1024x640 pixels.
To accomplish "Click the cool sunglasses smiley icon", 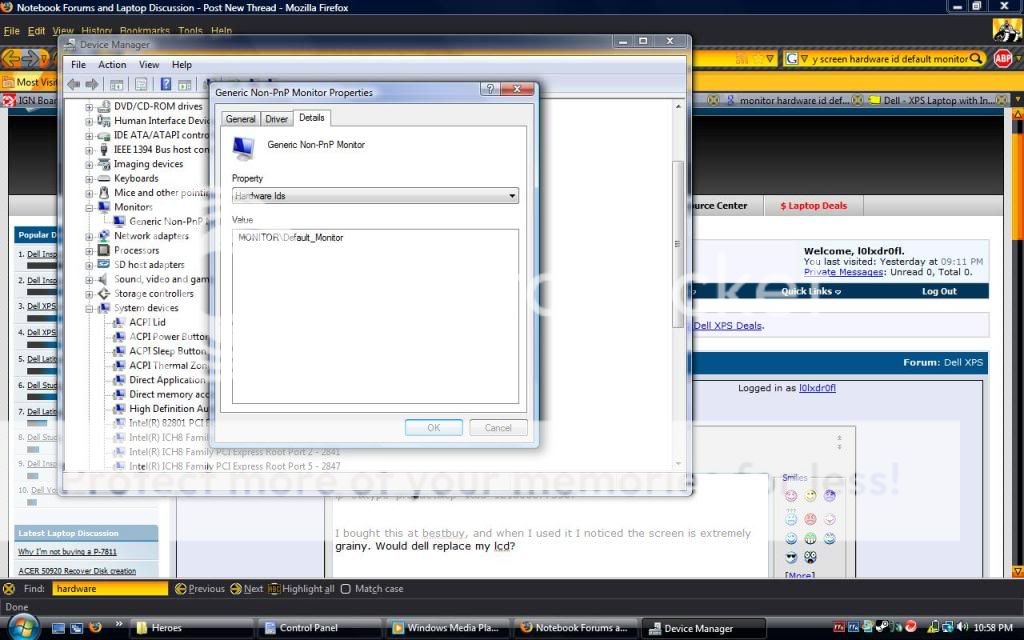I will pos(791,557).
